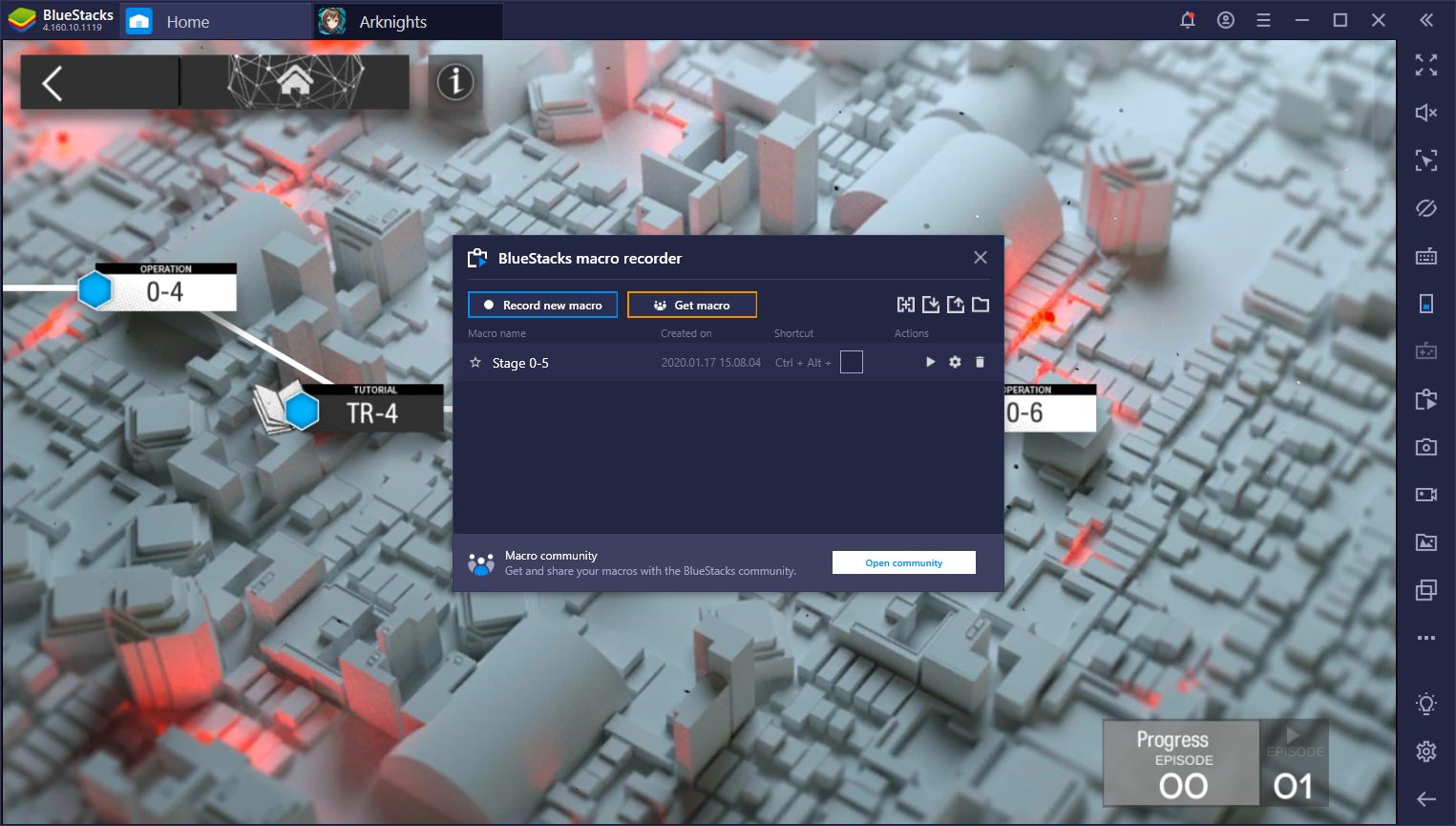
Task: Take a screenshot with camera icon
Action: 1426,447
